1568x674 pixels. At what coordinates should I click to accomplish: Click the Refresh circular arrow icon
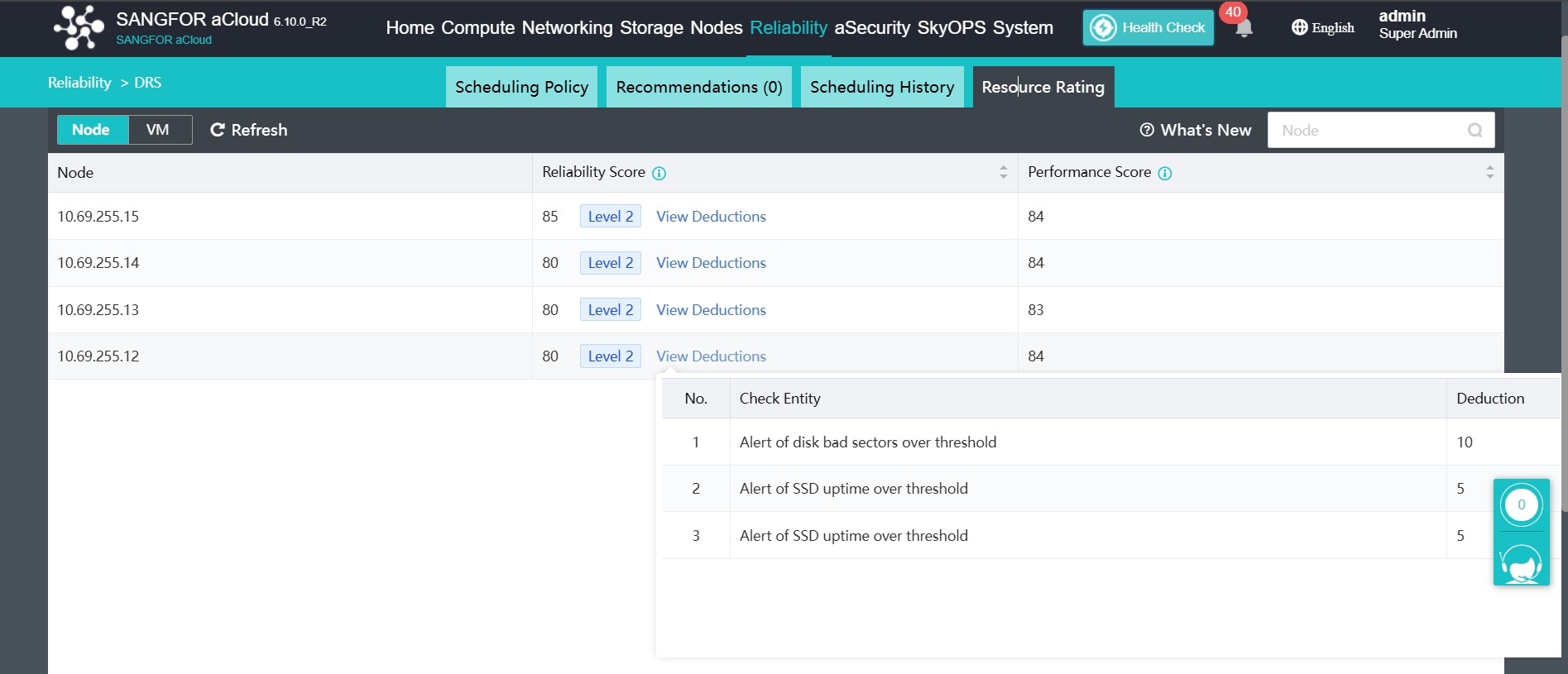point(218,130)
